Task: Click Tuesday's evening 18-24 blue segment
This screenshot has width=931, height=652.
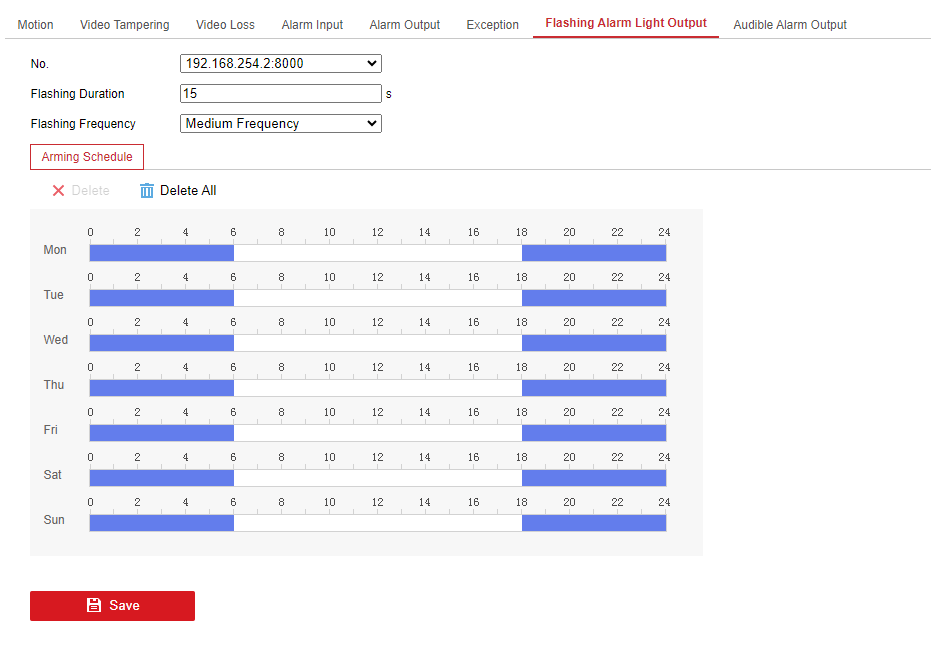Action: (593, 298)
